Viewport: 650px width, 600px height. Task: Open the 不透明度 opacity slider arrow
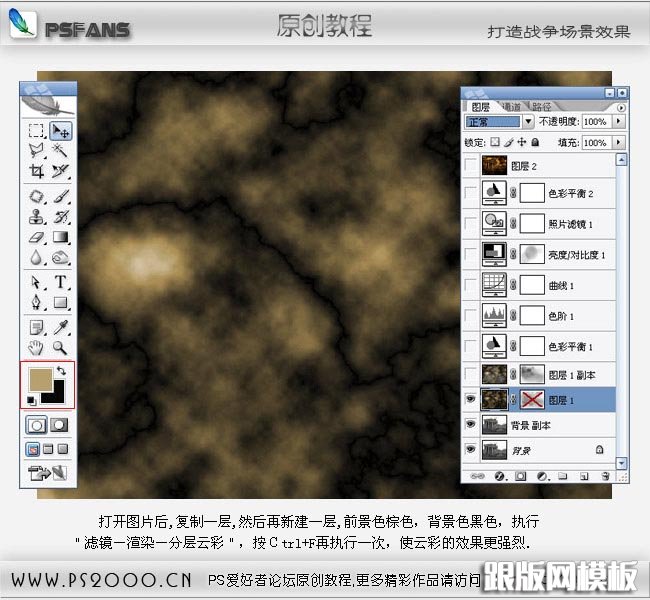pyautogui.click(x=620, y=121)
